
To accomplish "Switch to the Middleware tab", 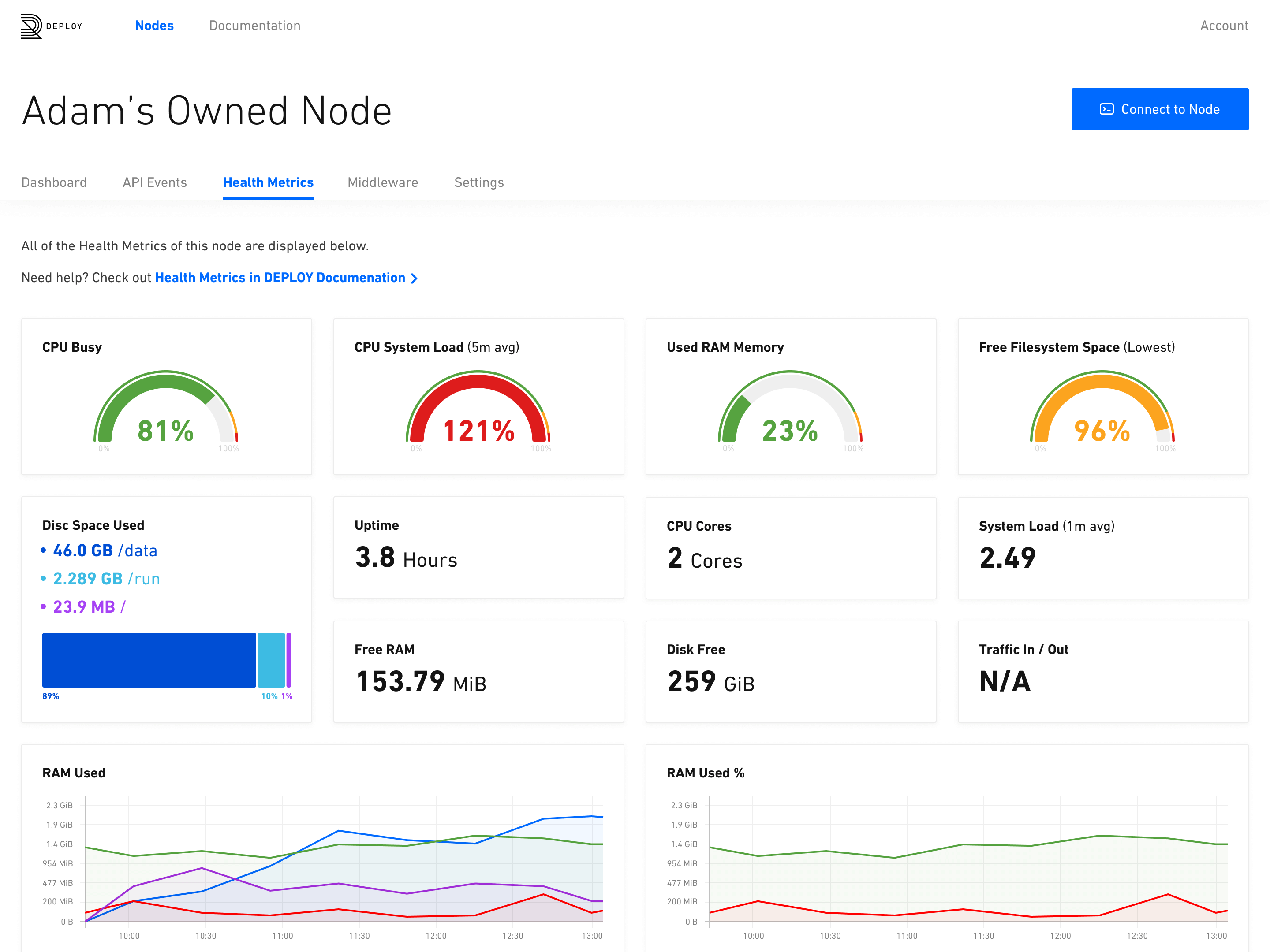I will 382,182.
